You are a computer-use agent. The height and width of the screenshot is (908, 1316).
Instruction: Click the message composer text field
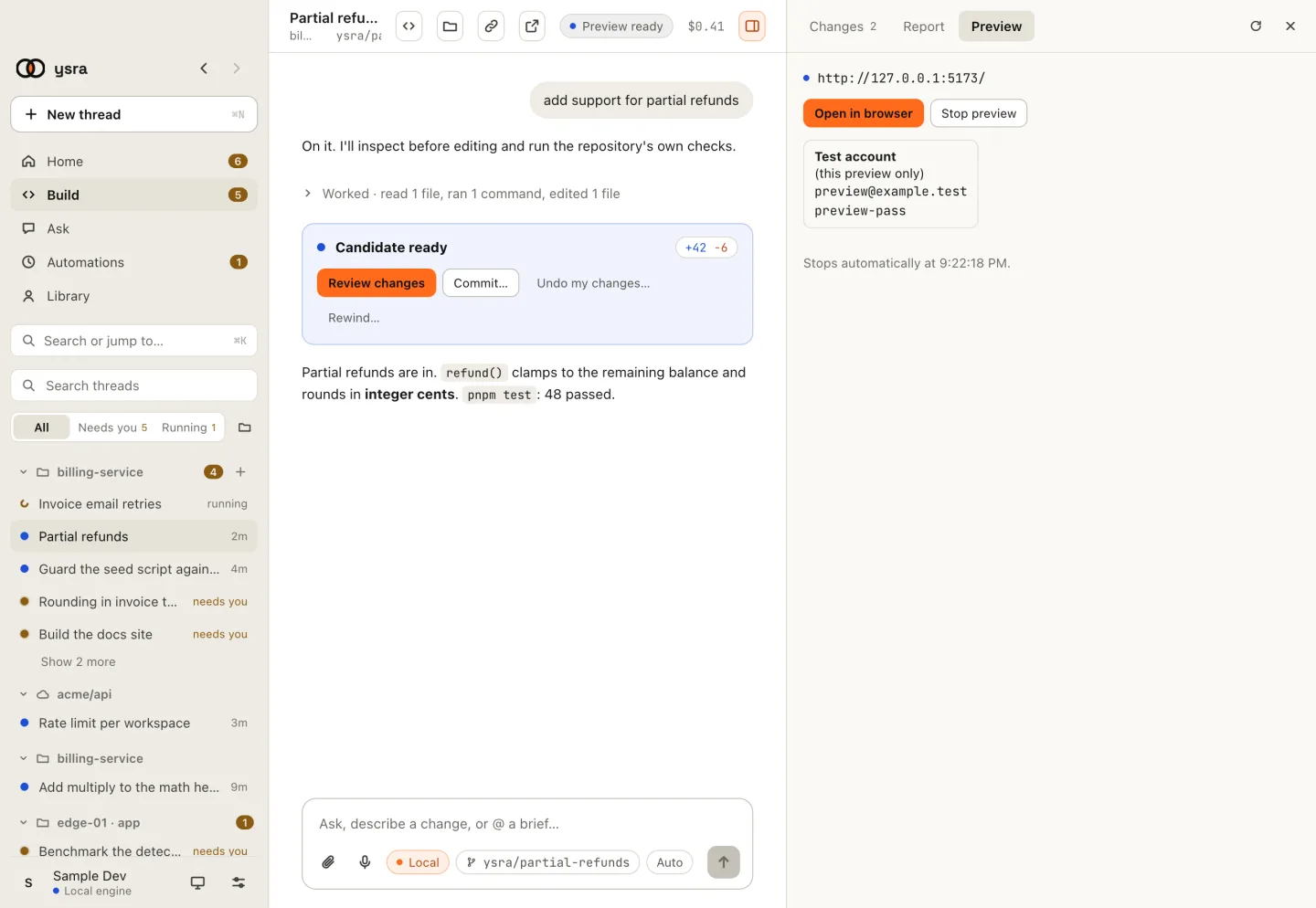point(527,824)
